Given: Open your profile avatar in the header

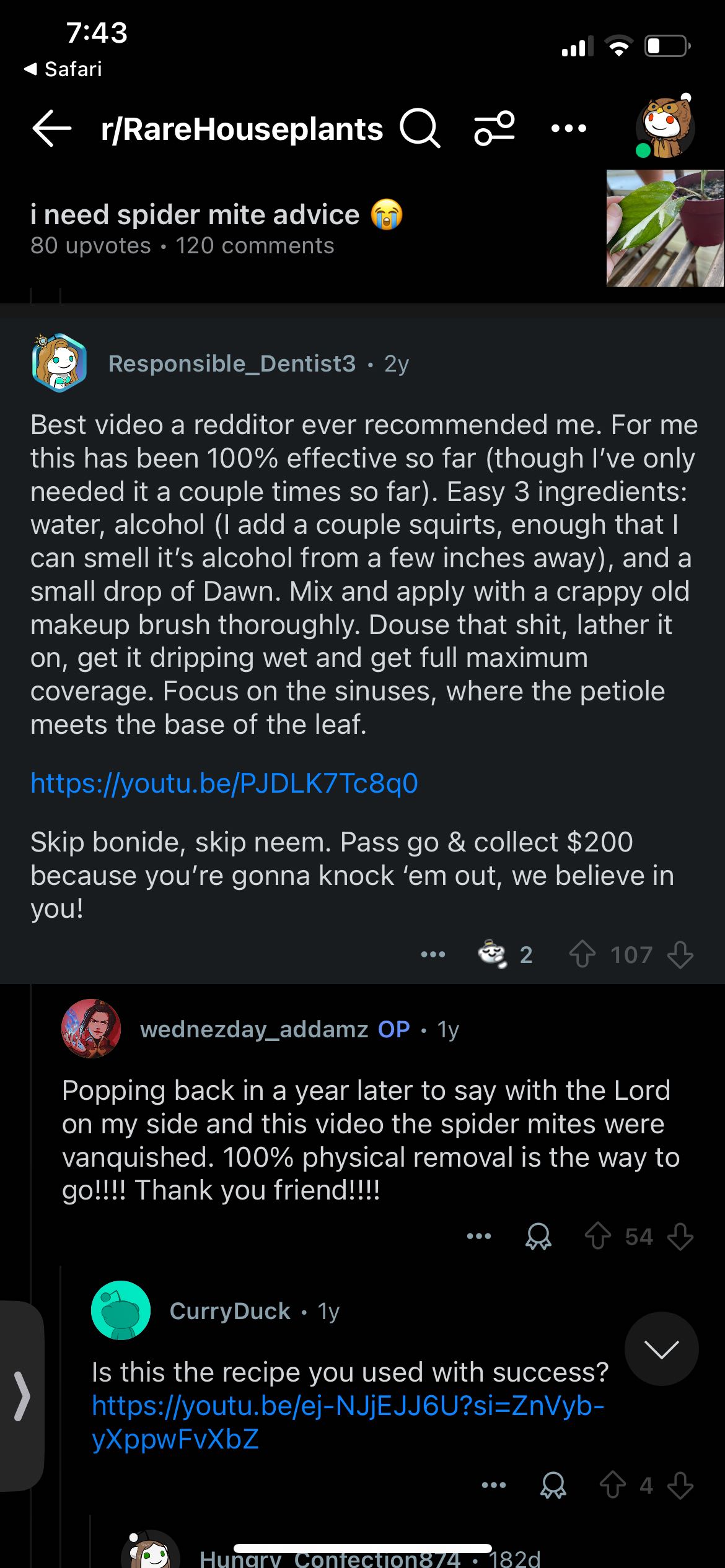Looking at the screenshot, I should pos(666,128).
